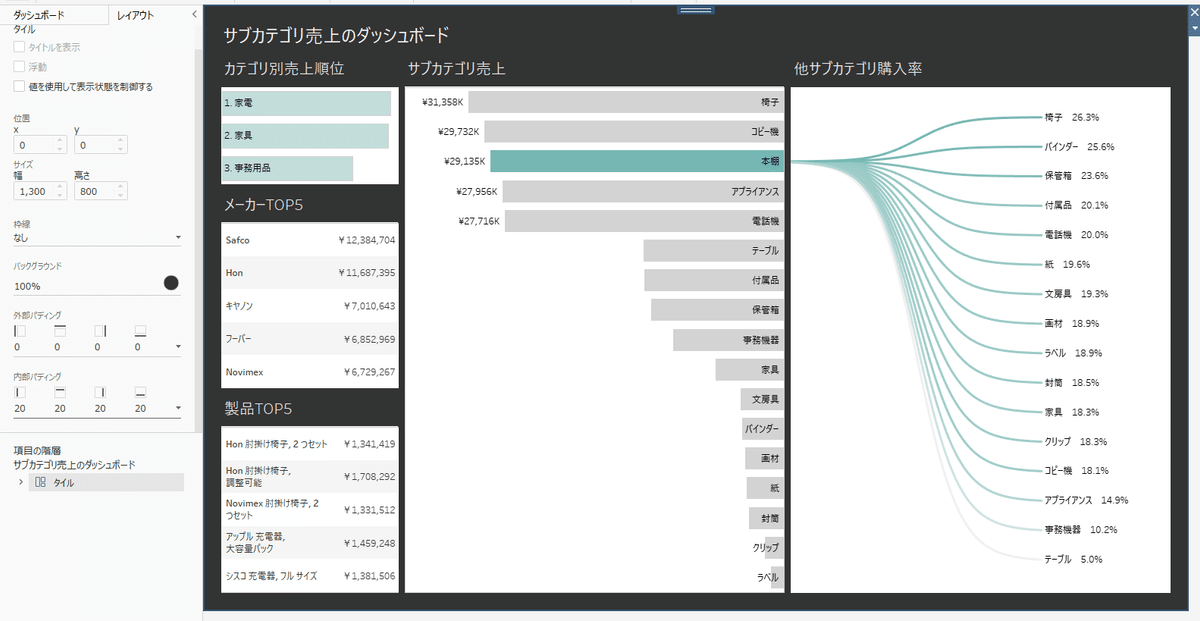Expand the タイル item in the hierarchy
1200x621 pixels.
(21, 482)
